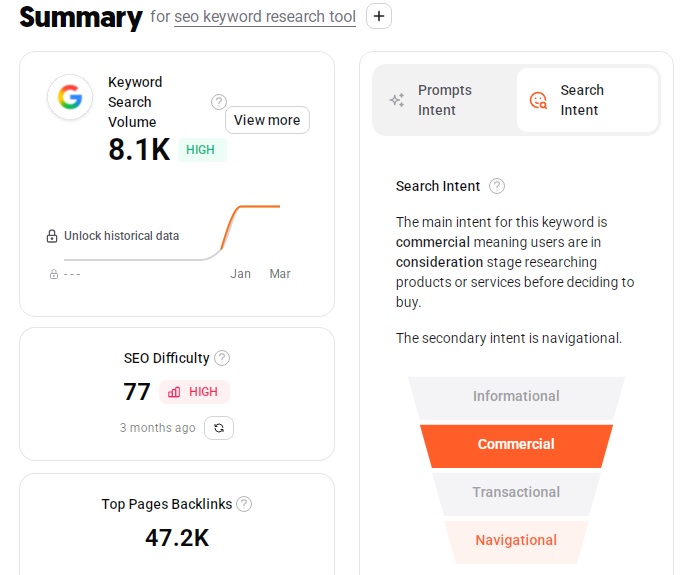The width and height of the screenshot is (688, 575).
Task: Click the View more button
Action: click(x=267, y=120)
